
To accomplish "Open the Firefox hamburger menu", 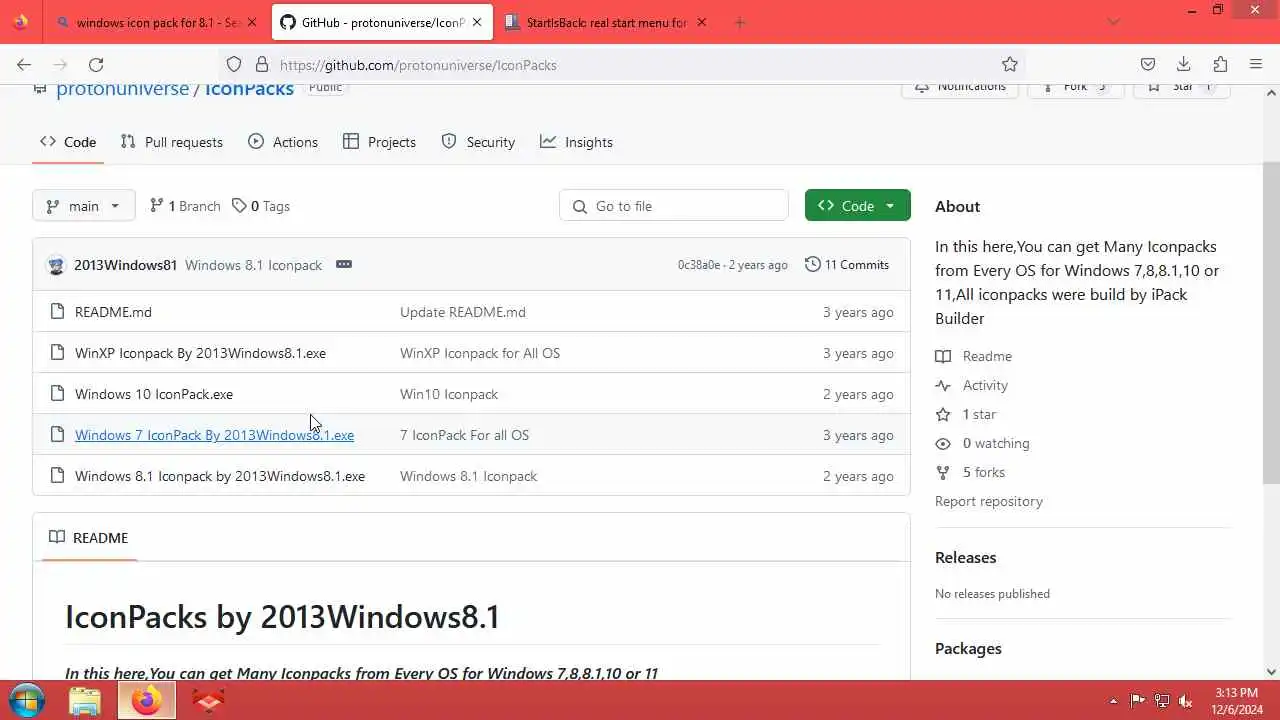I will [1256, 64].
